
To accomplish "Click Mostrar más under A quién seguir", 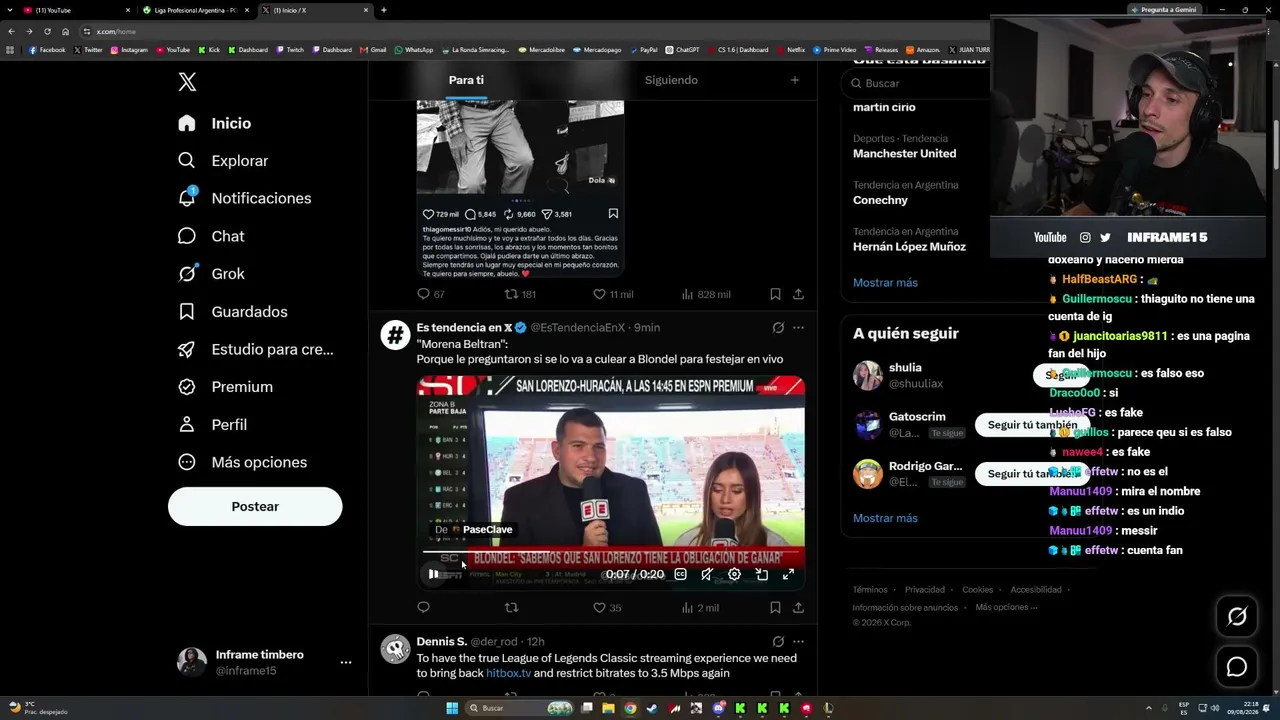I will 885,518.
